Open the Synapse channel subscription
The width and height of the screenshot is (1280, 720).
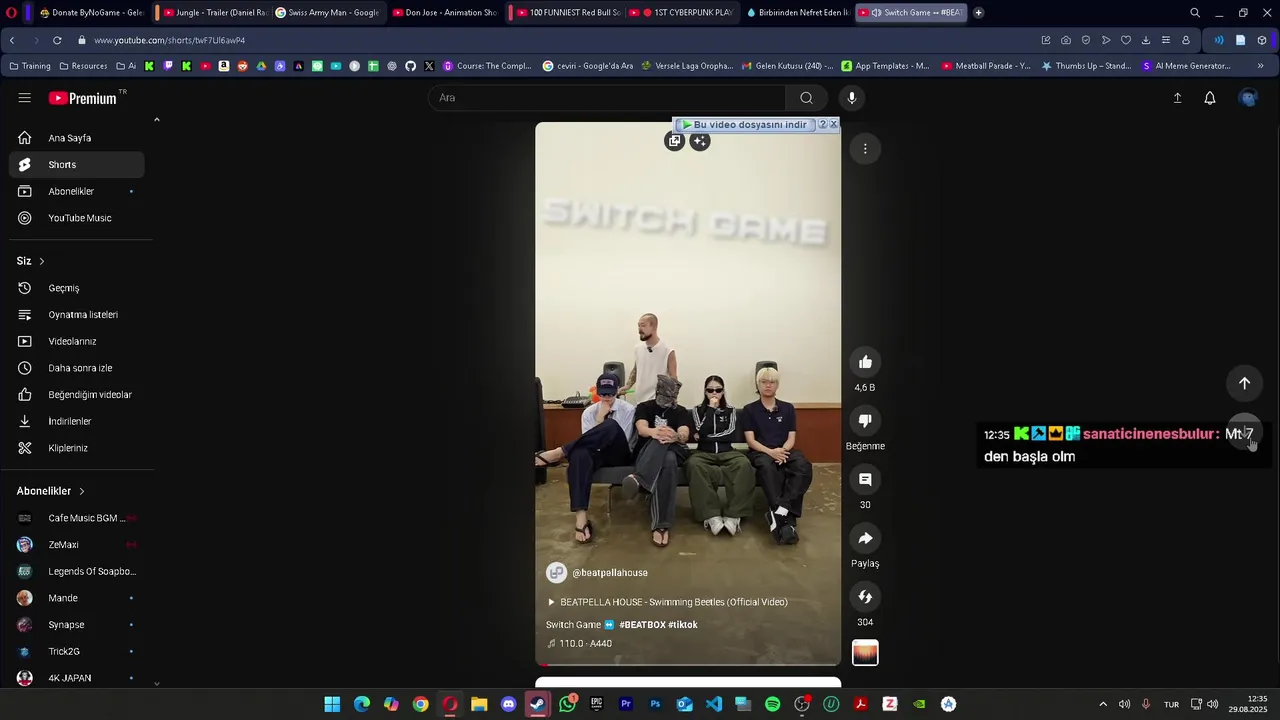tap(77, 625)
